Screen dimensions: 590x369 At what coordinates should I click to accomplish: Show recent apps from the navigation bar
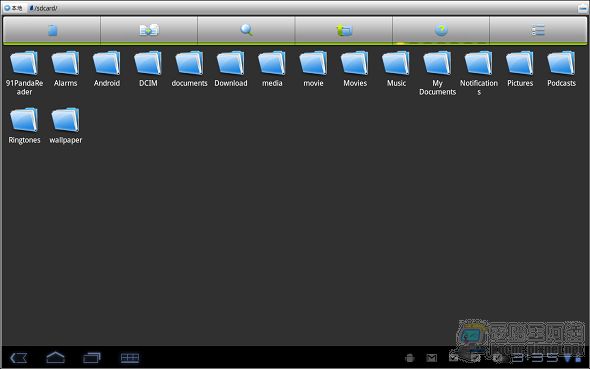(x=92, y=357)
